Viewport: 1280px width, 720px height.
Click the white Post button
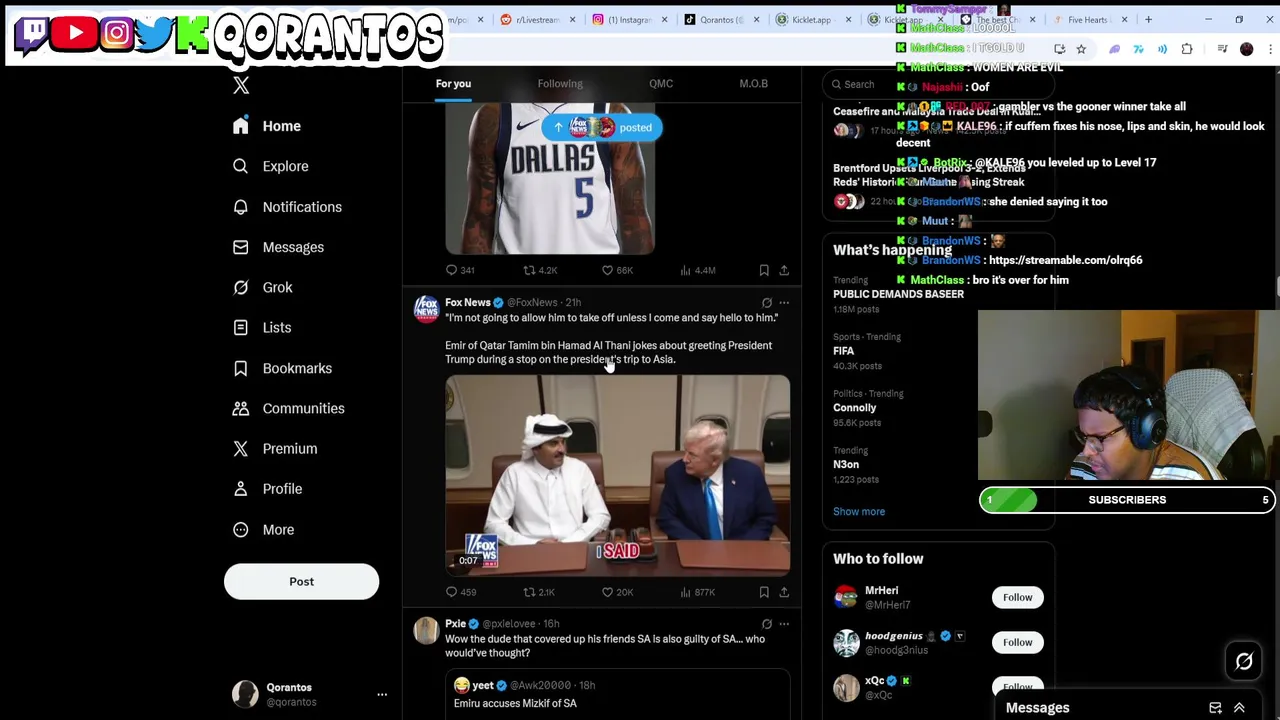[x=301, y=581]
